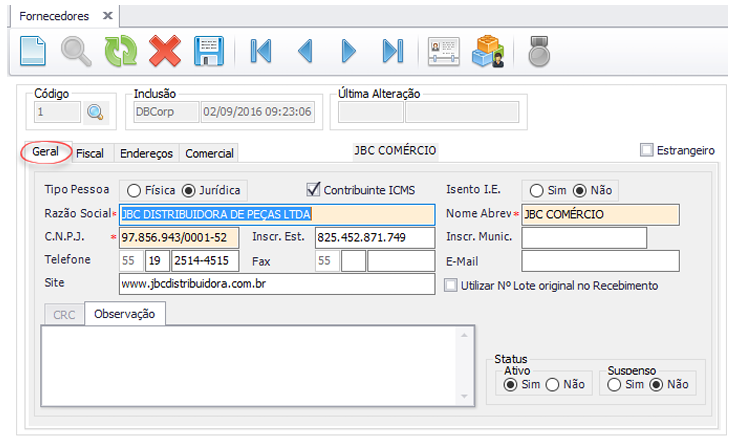Set Isento I.E. to Sim
Viewport: 735px width, 444px height.
(537, 190)
